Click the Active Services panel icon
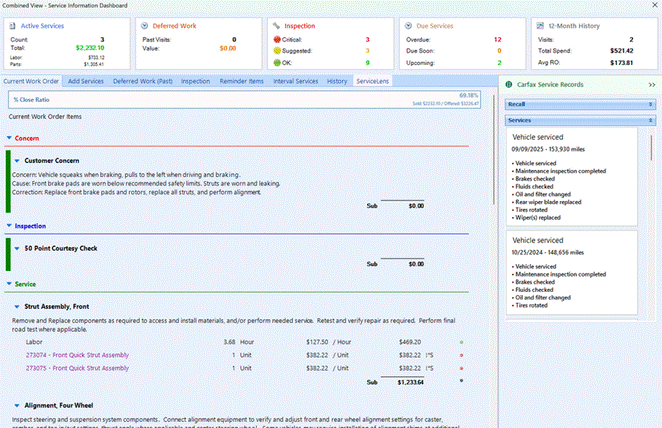The image size is (662, 428). pos(12,26)
